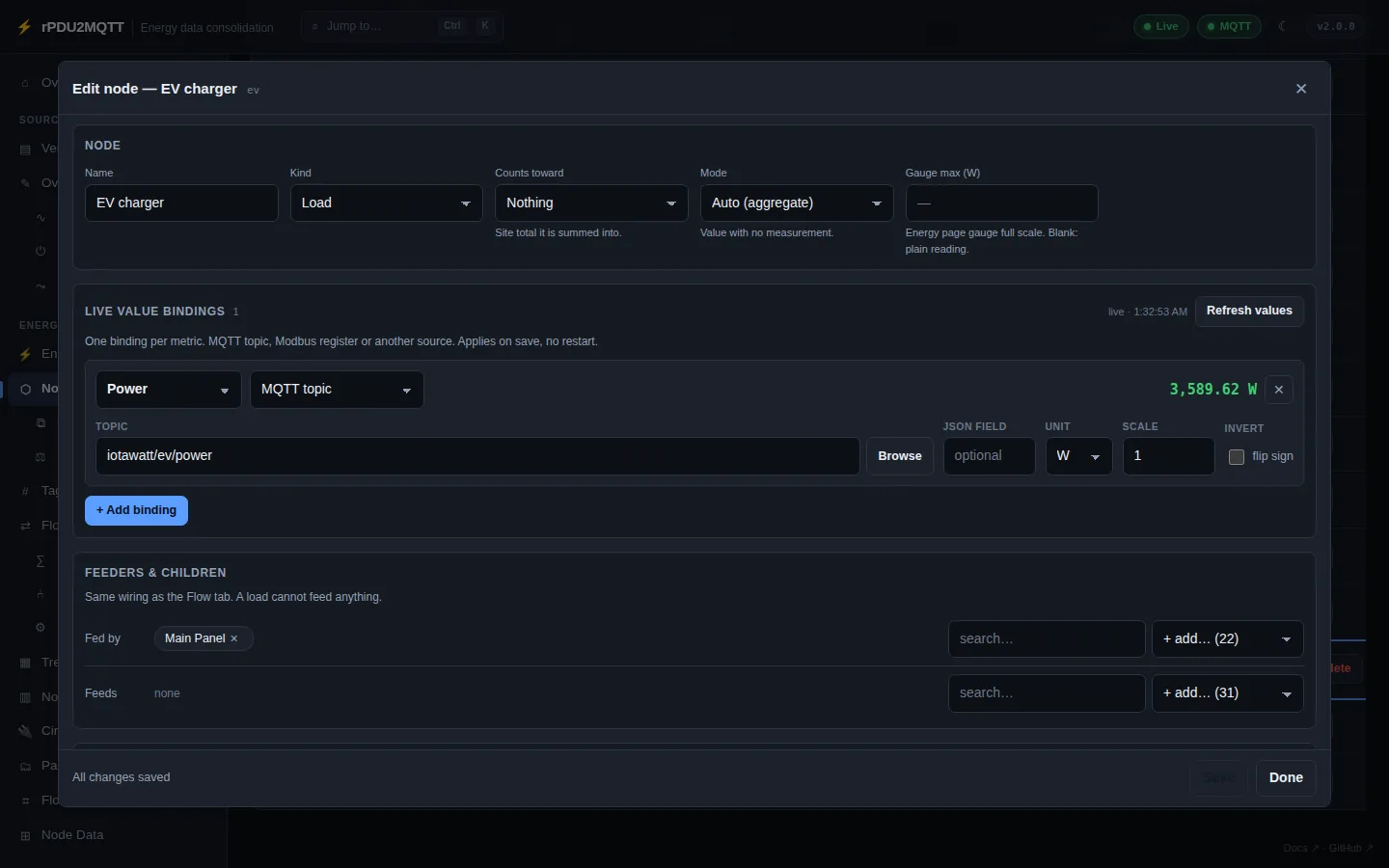
Task: Click the MQTT status badge
Action: tap(1229, 26)
